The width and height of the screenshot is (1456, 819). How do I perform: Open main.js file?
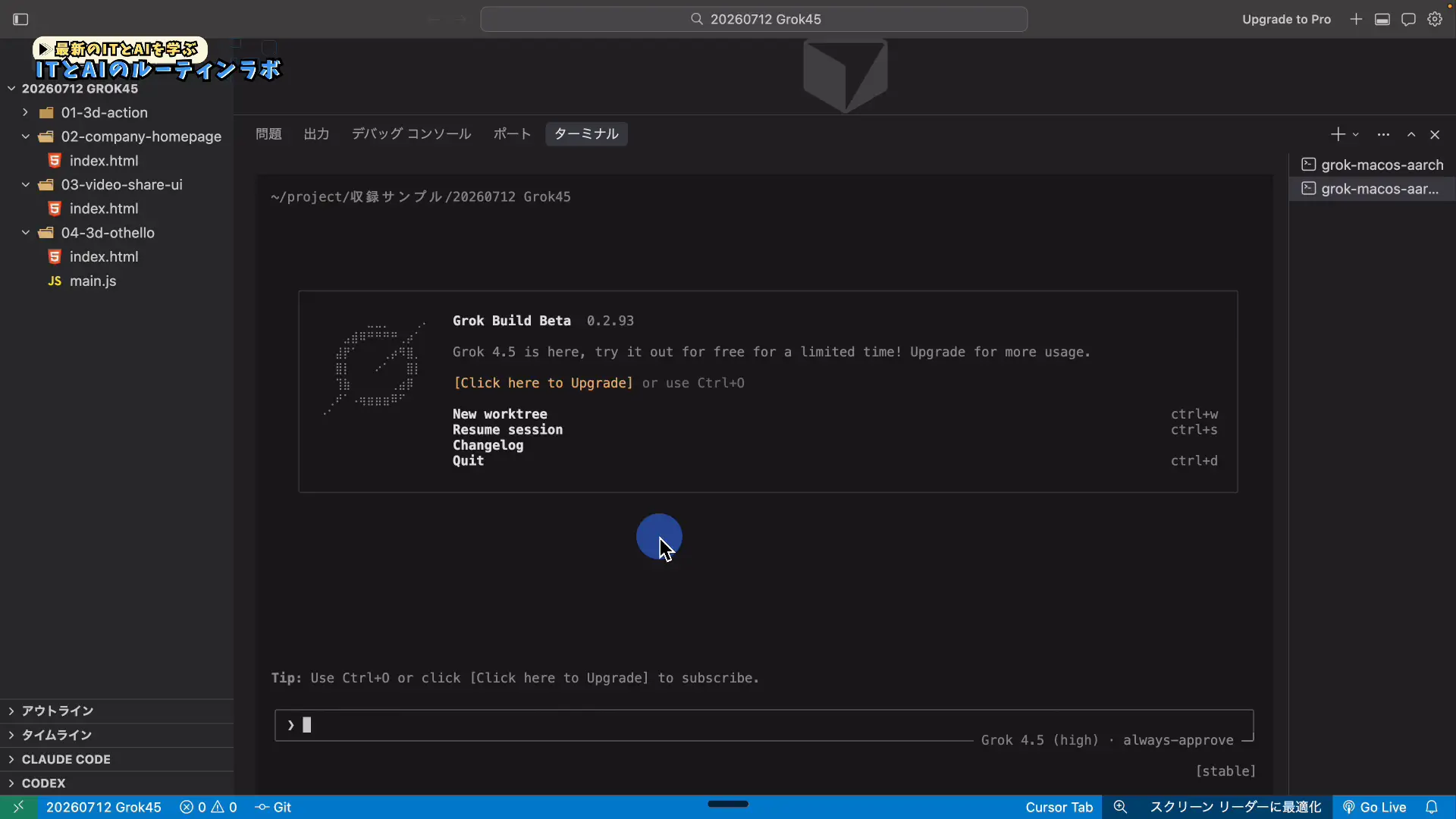(x=117, y=281)
